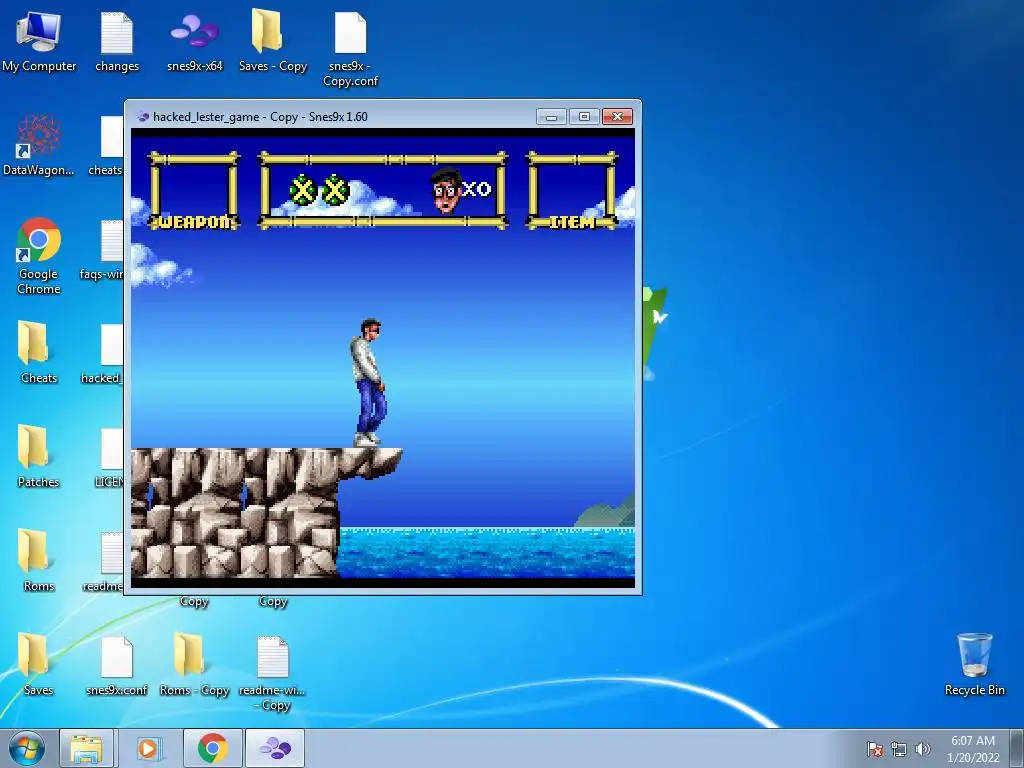Select the faqs-win file icon
The width and height of the screenshot is (1024, 768).
[104, 251]
